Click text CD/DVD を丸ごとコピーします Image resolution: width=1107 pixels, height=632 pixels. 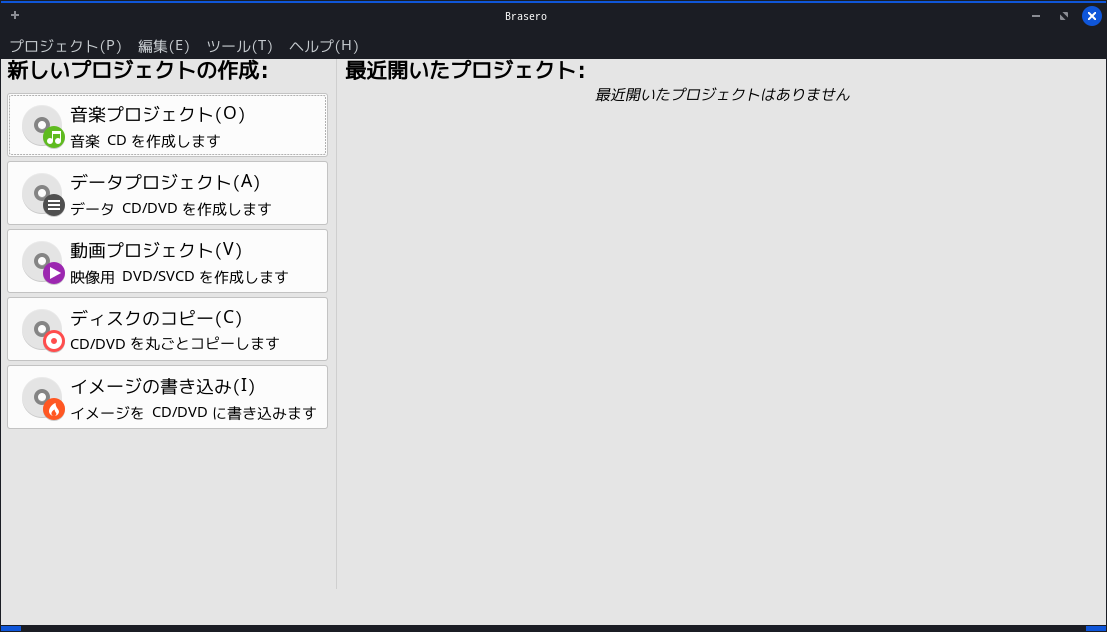coord(175,344)
